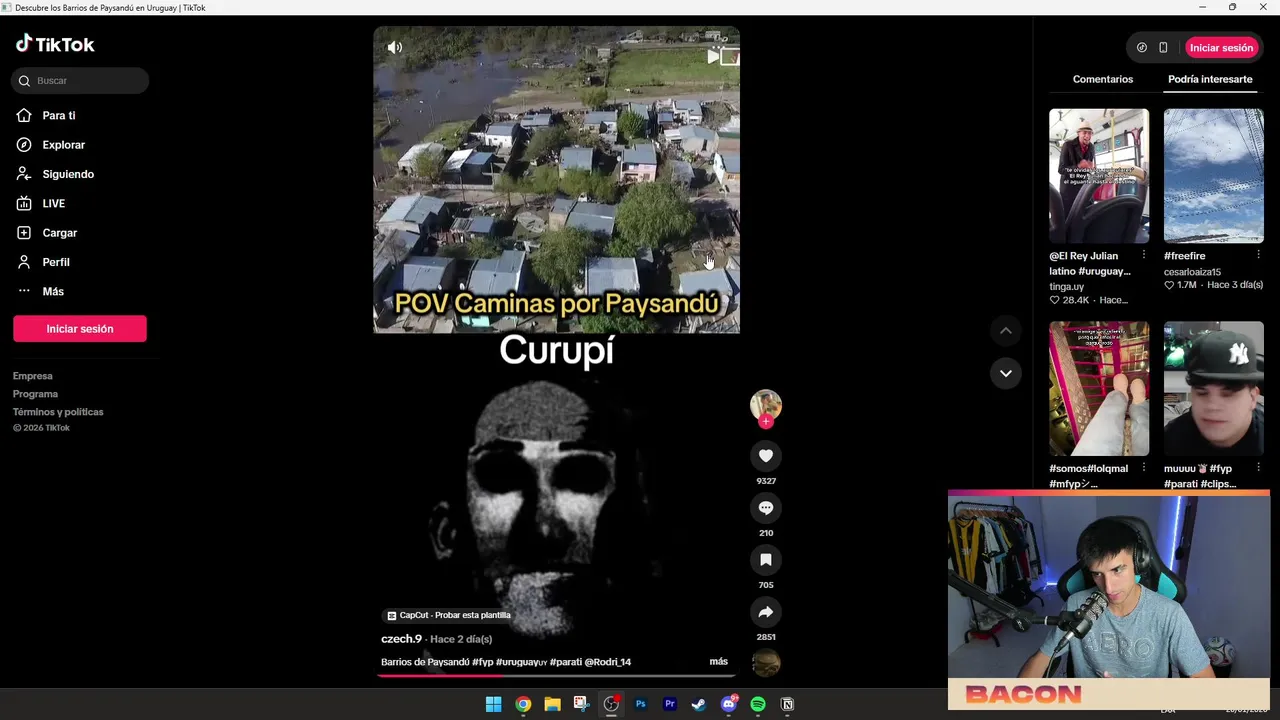The height and width of the screenshot is (720, 1280).
Task: Click the tinga.uy author name
Action: coord(1066,287)
